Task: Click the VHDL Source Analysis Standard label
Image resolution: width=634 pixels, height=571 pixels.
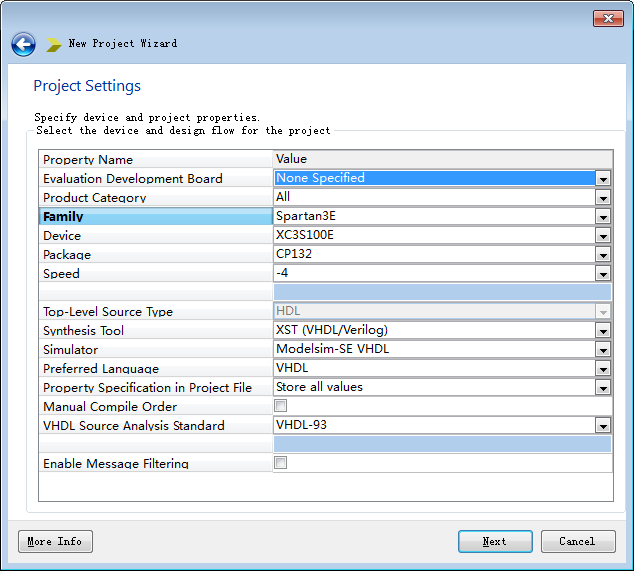Action: (x=133, y=426)
